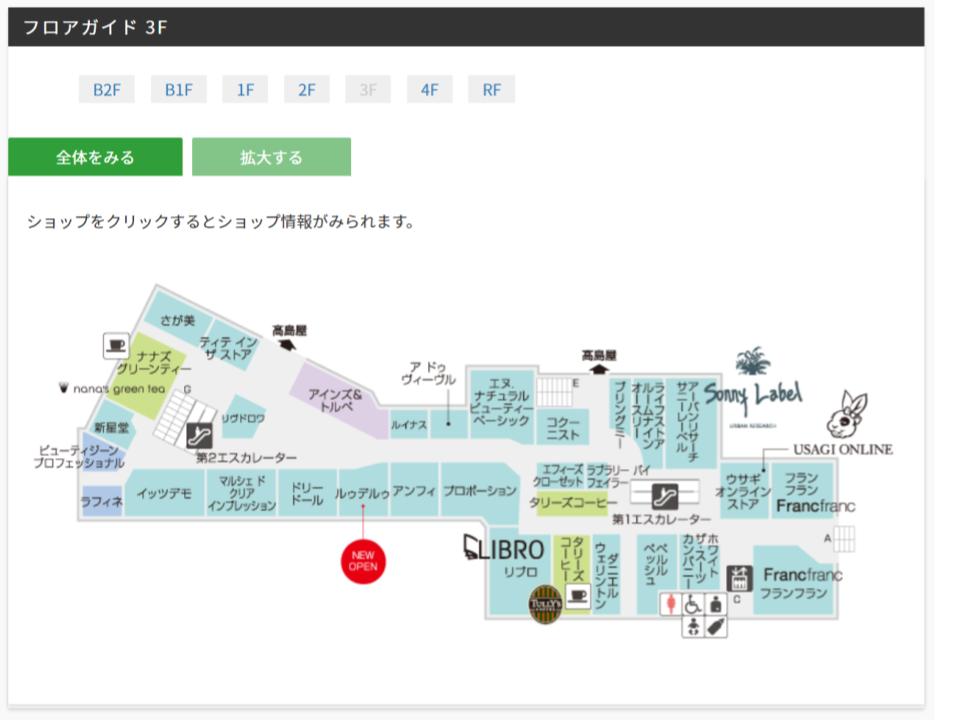Image resolution: width=960 pixels, height=720 pixels.
Task: Click the Tully's round logo icon
Action: 545,604
